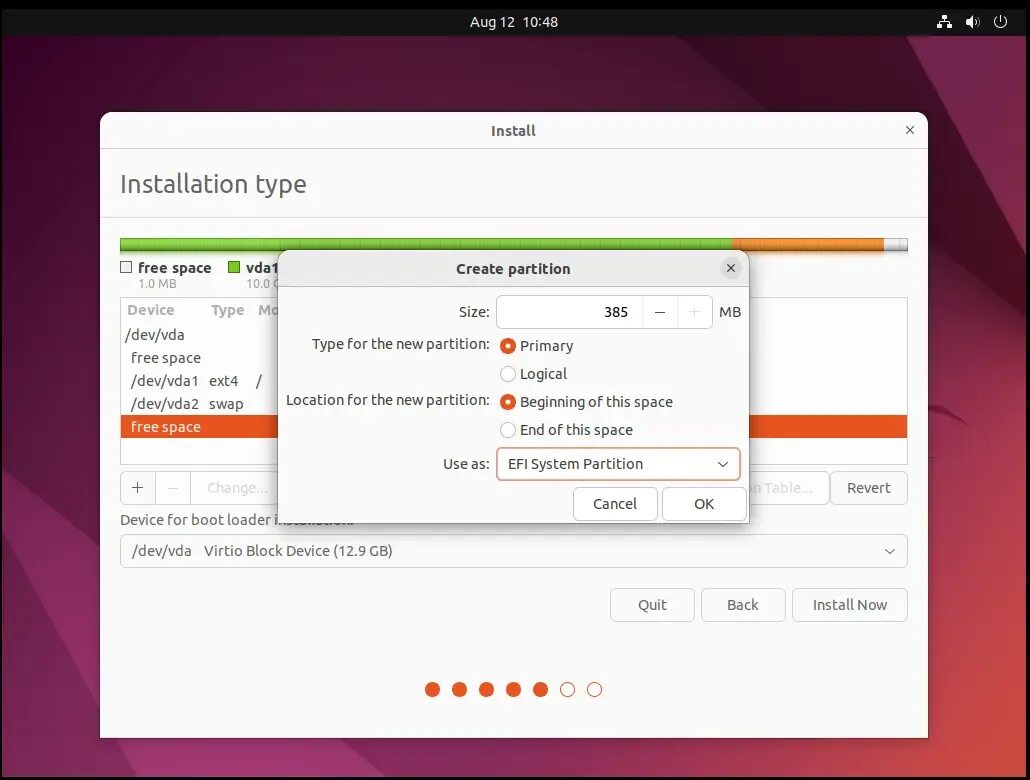
Task: Click the first progress dot of installer
Action: pos(432,689)
